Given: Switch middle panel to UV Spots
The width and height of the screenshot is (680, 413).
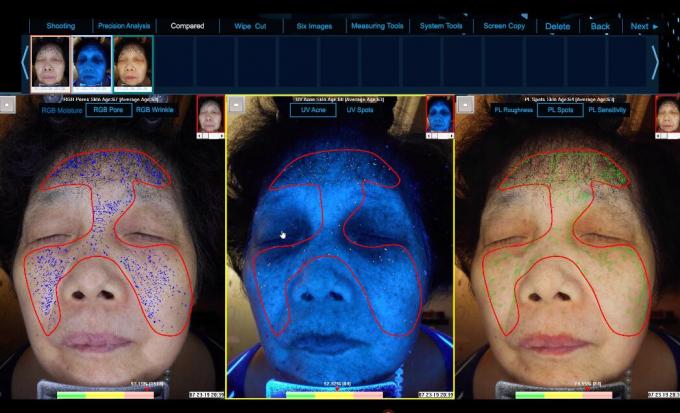Looking at the screenshot, I should (x=360, y=110).
